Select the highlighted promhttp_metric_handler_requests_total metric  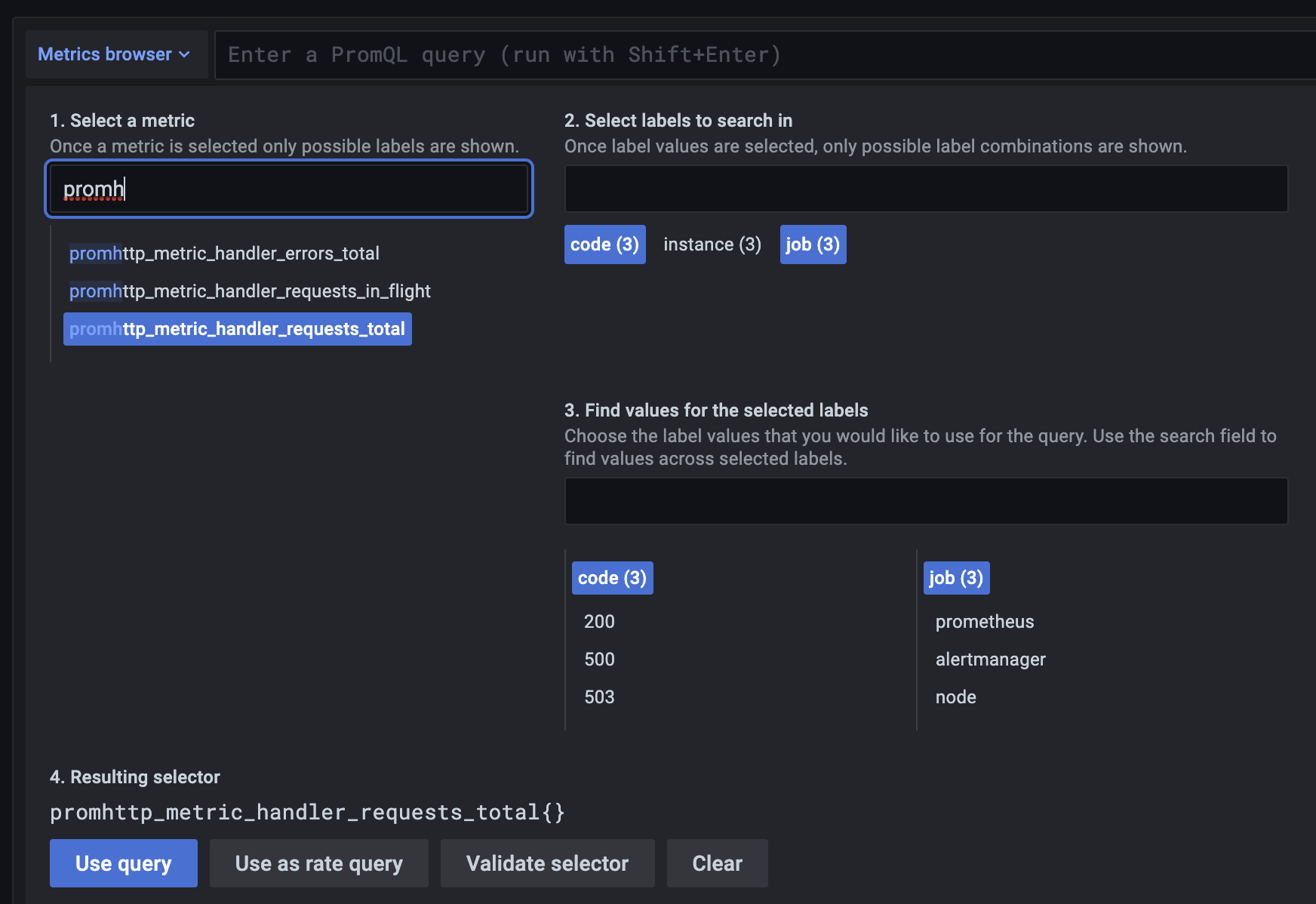pos(237,328)
